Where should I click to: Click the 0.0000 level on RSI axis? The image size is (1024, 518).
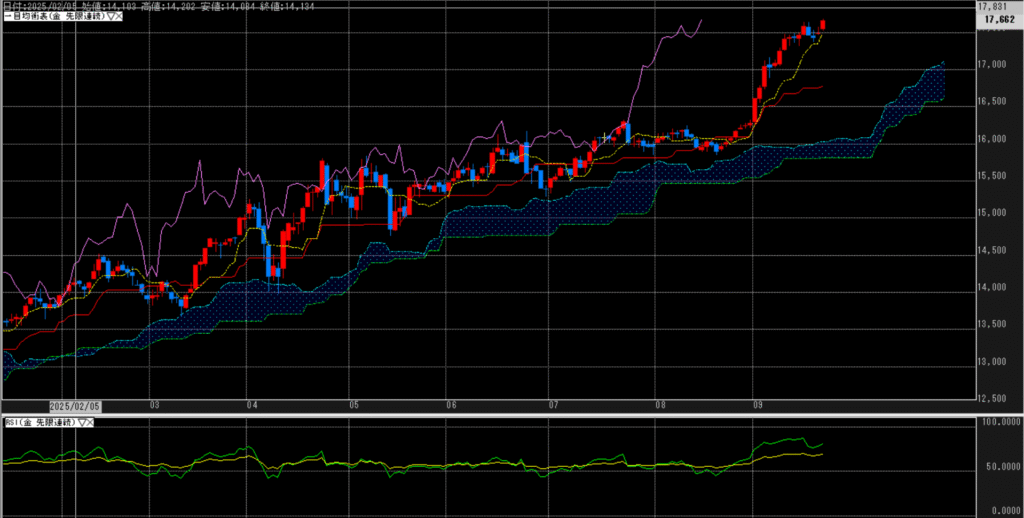[x=1000, y=510]
